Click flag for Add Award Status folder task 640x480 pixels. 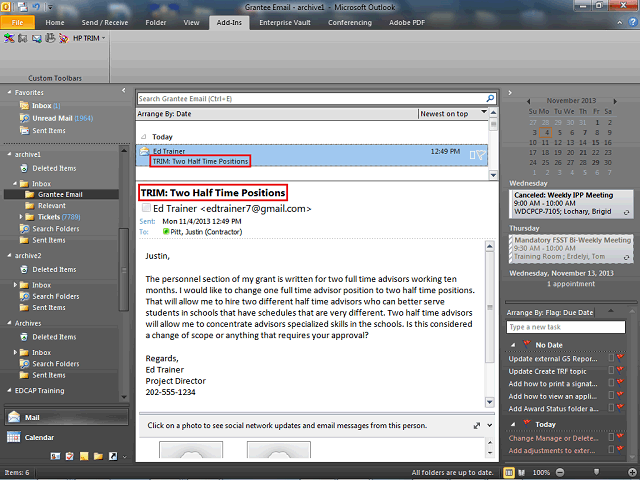pyautogui.click(x=620, y=407)
